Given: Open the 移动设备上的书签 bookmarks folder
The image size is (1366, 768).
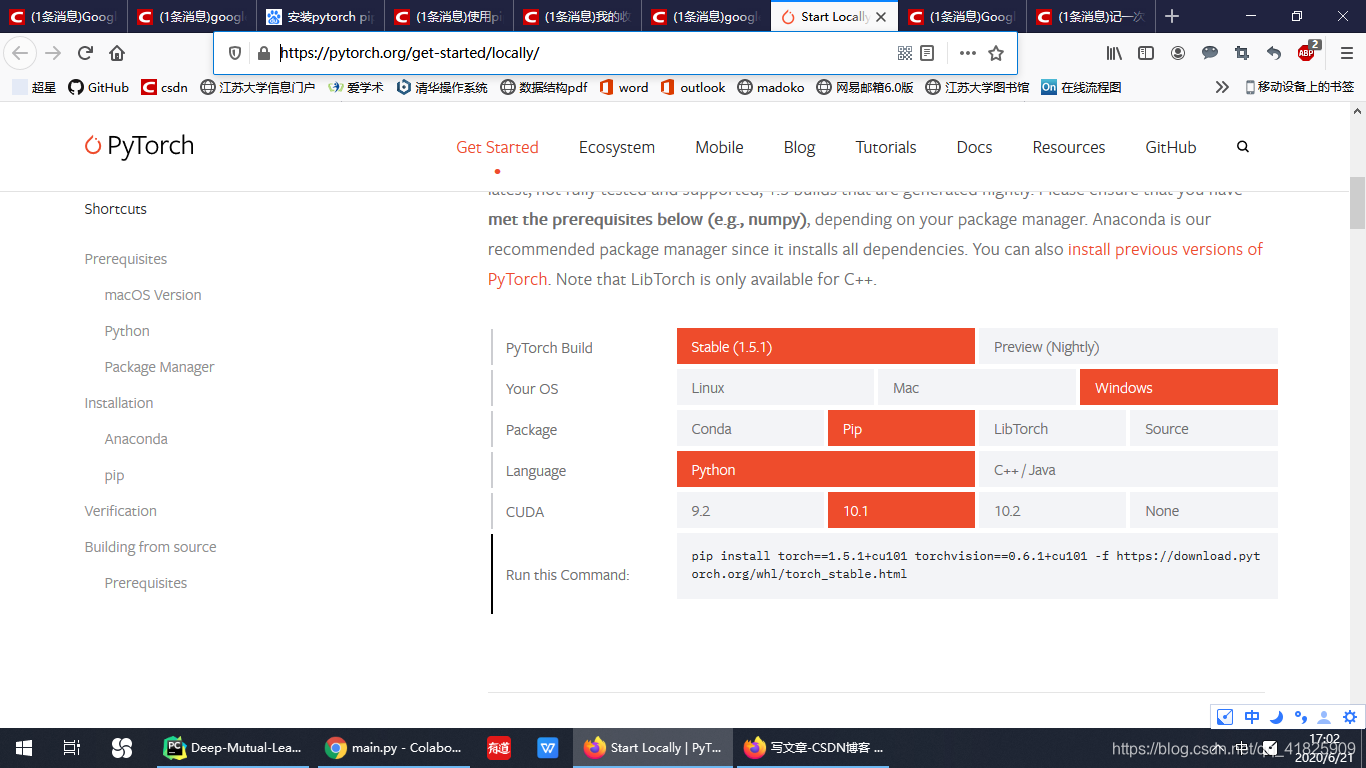Looking at the screenshot, I should 1299,87.
